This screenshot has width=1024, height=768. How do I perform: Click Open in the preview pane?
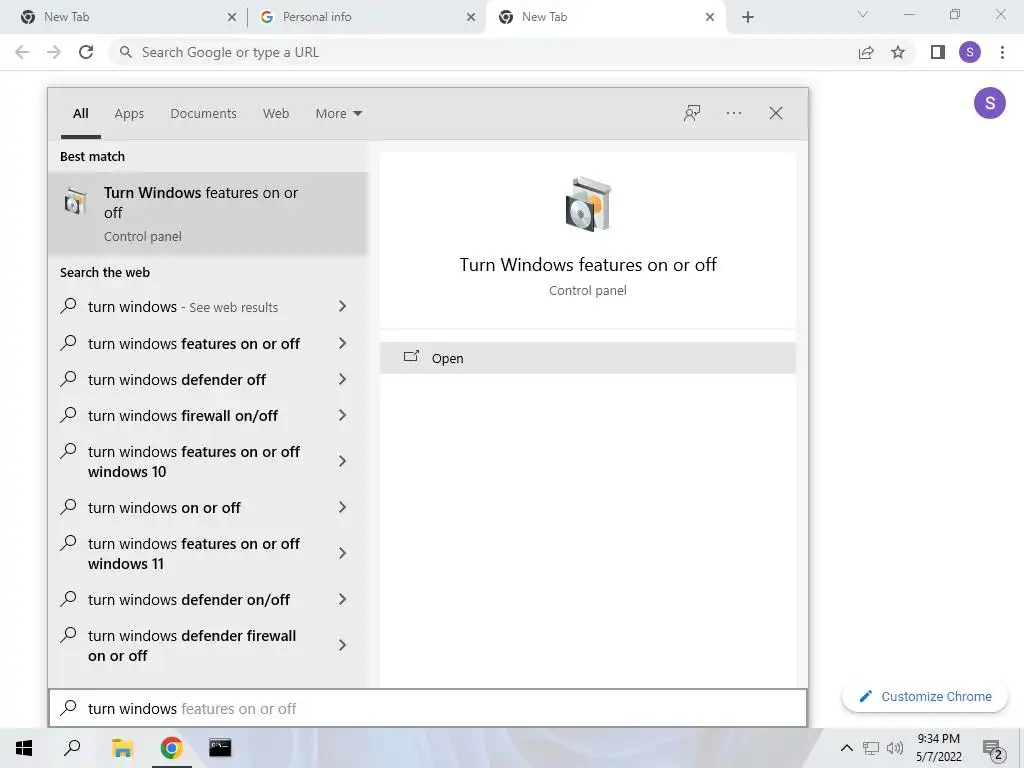(588, 358)
